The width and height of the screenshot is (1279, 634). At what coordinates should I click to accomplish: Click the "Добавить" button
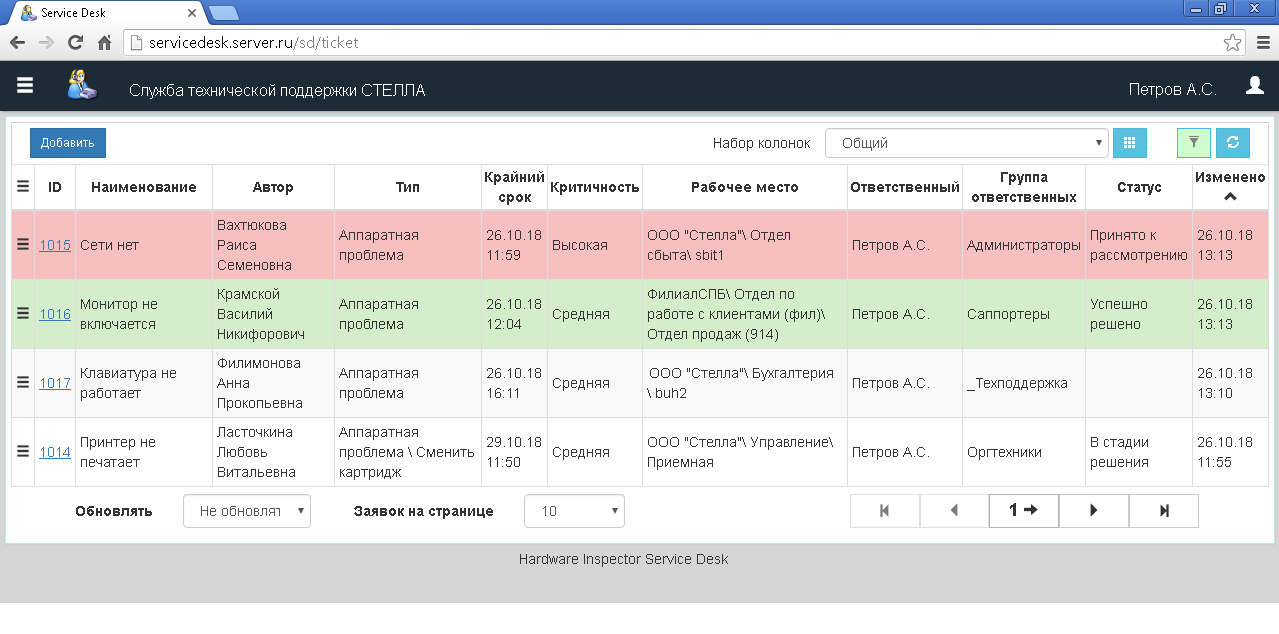[x=68, y=143]
